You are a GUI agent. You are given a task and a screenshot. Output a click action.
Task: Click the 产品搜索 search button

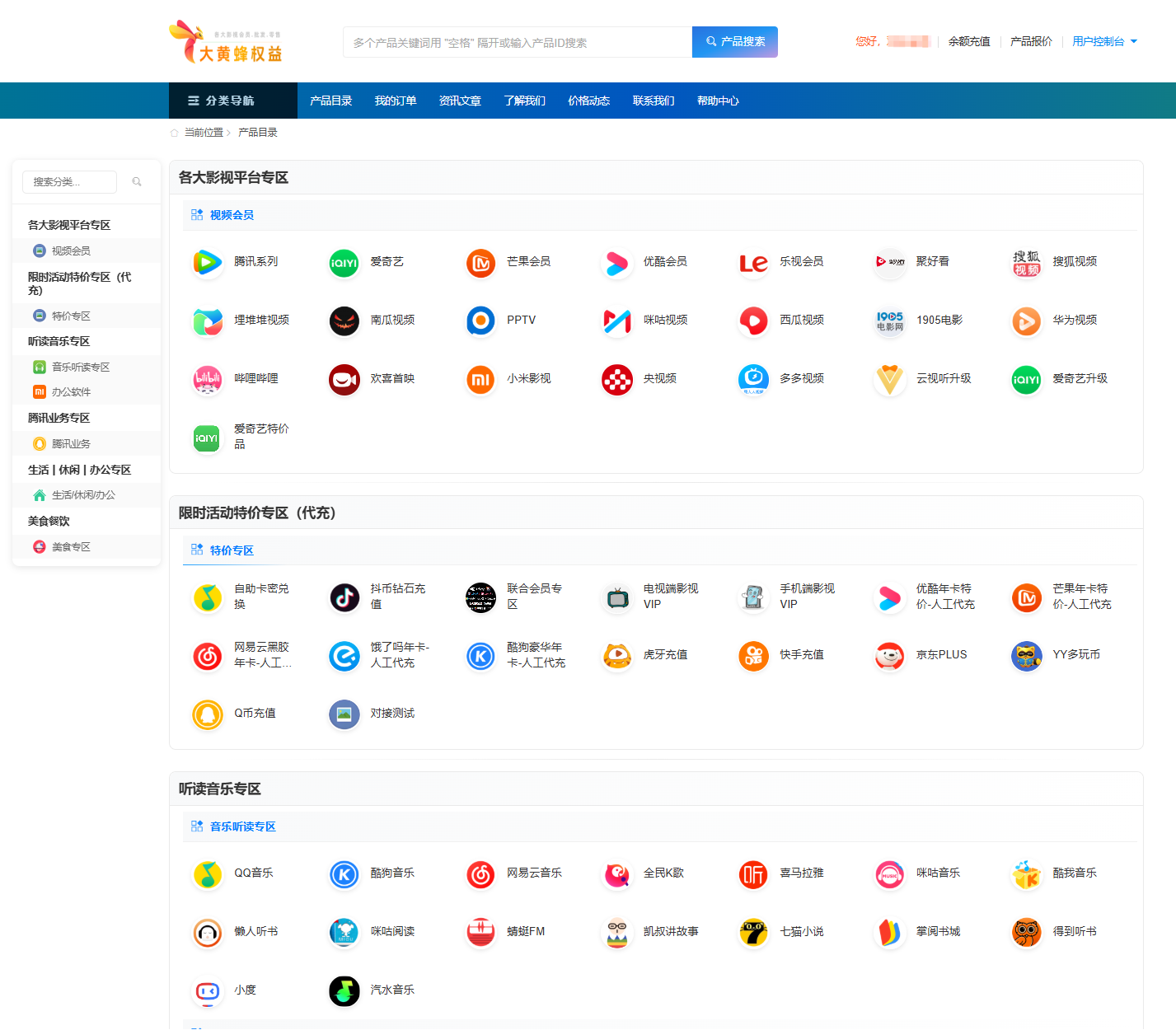735,42
